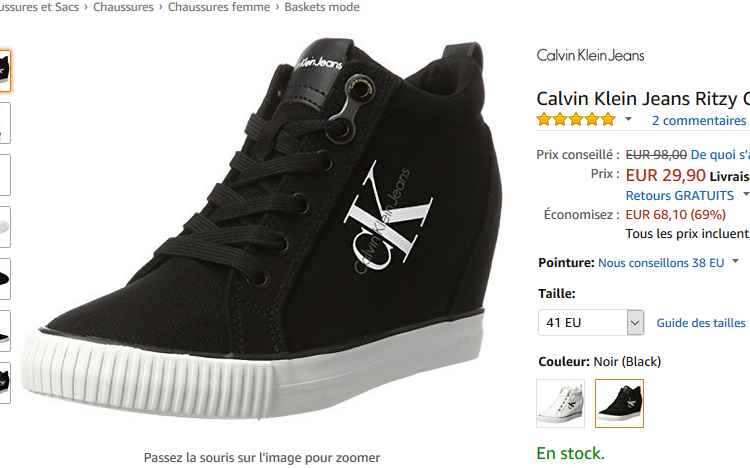Select the last product thumbnail in strip
Screen dimensions: 750x468
tap(5, 383)
